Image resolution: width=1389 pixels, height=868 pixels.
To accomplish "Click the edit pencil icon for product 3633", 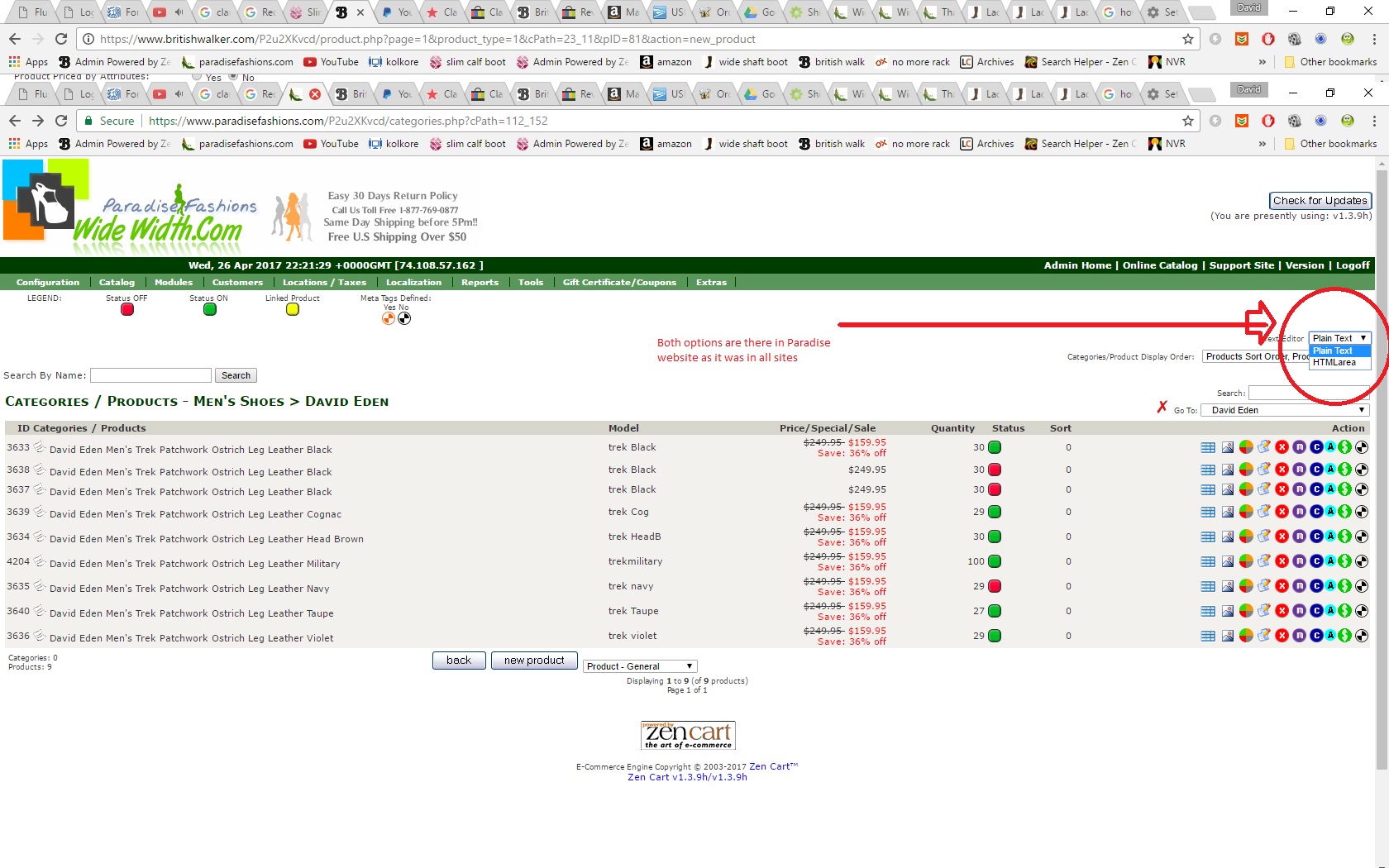I will (1263, 447).
